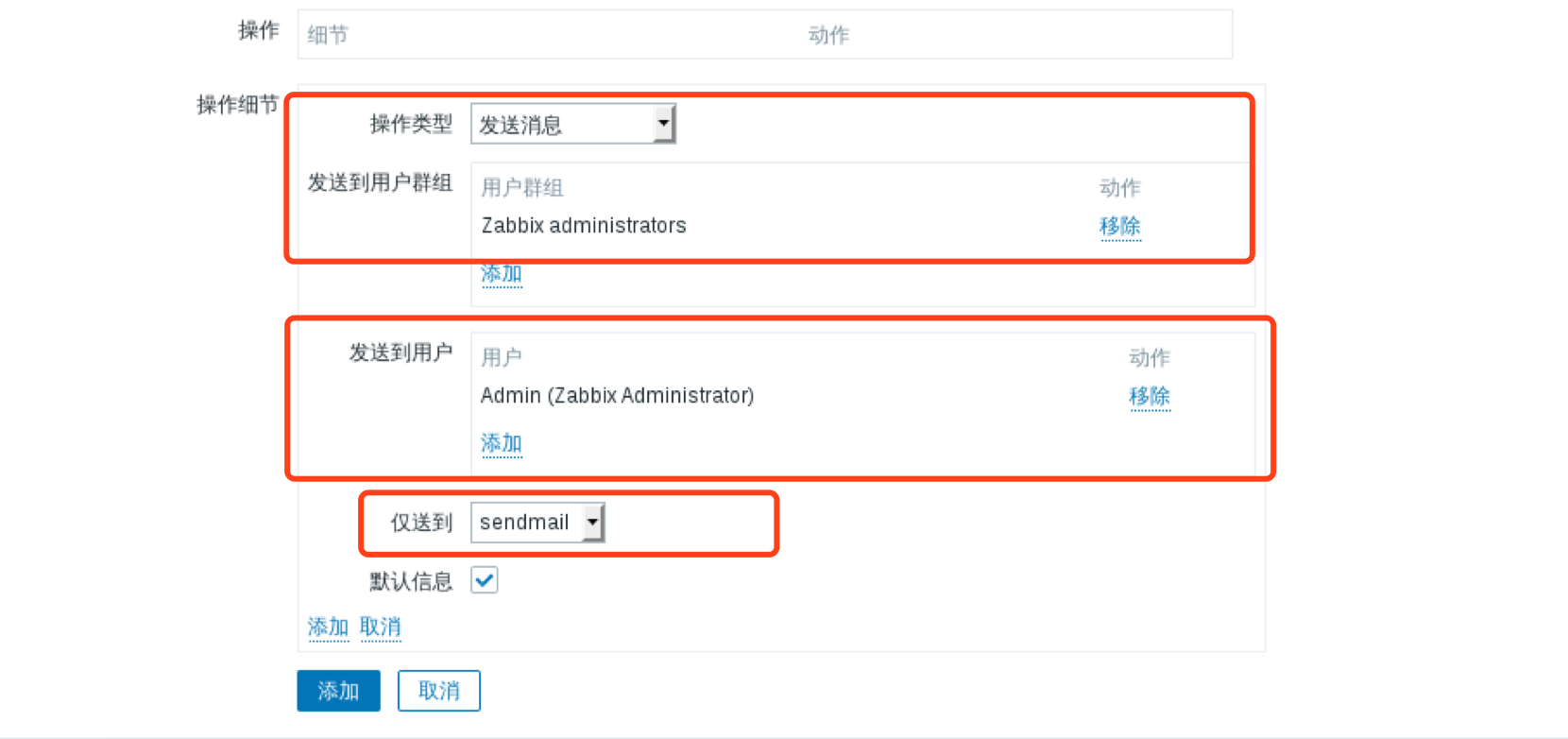Click the 默认信息 label

tap(411, 581)
